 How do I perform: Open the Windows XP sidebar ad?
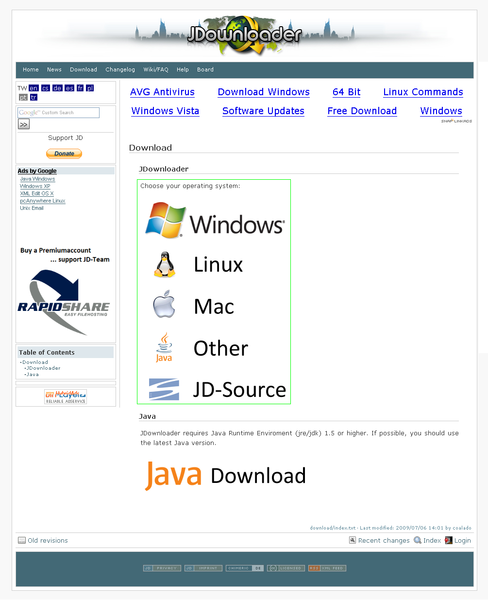pos(35,186)
